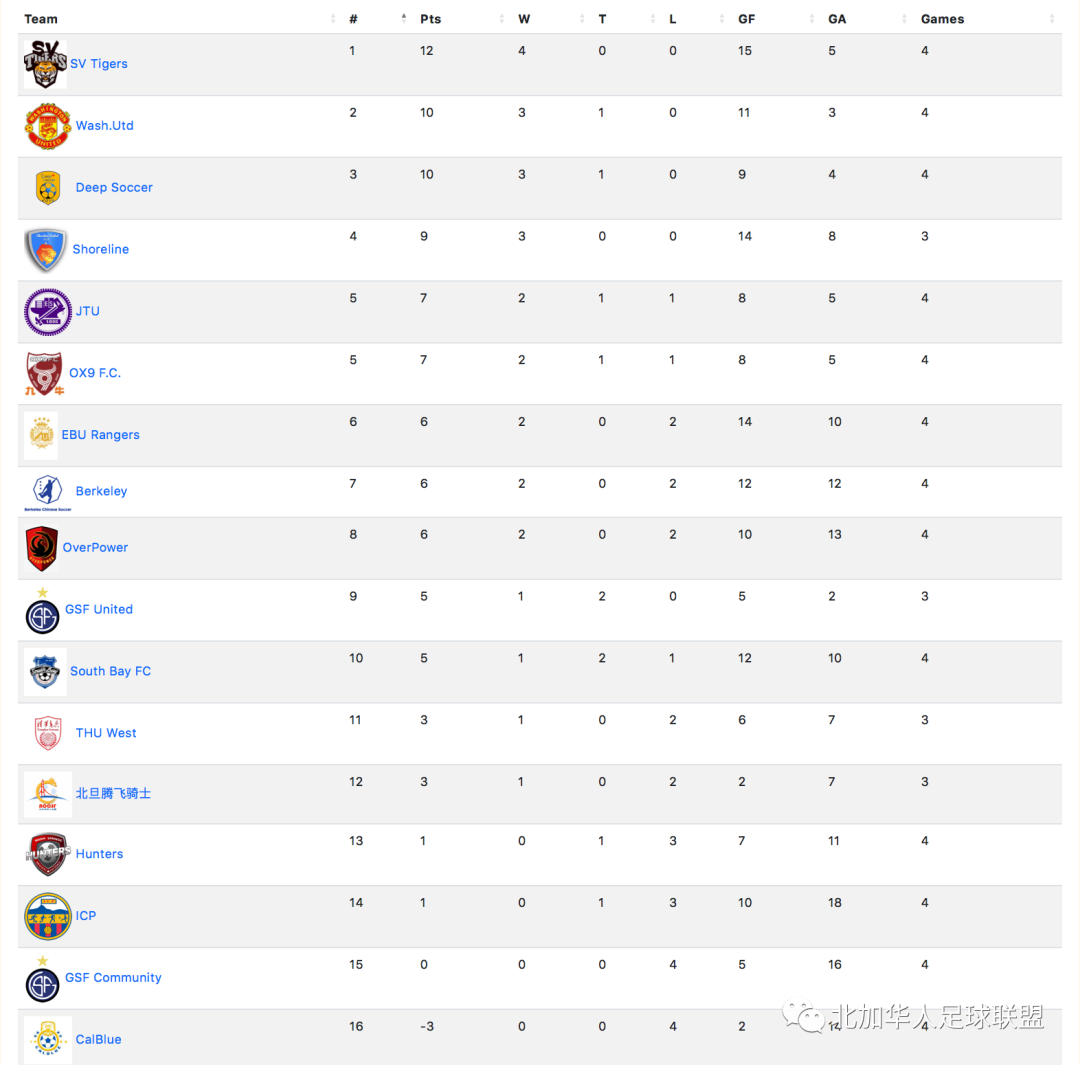Sort table by Pts column
Image resolution: width=1080 pixels, height=1065 pixels.
click(x=430, y=19)
